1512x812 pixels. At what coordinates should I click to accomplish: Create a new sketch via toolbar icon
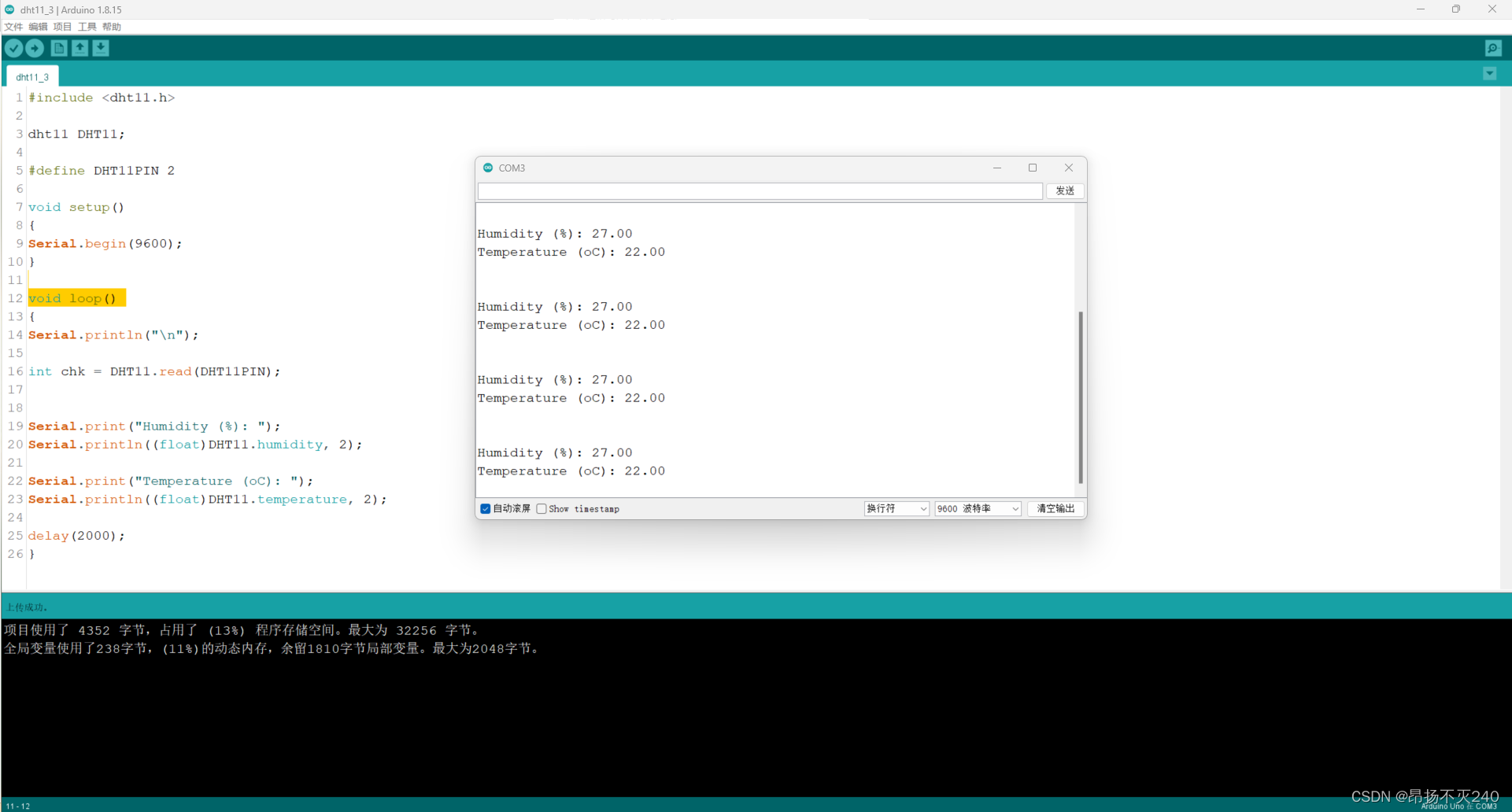click(59, 48)
